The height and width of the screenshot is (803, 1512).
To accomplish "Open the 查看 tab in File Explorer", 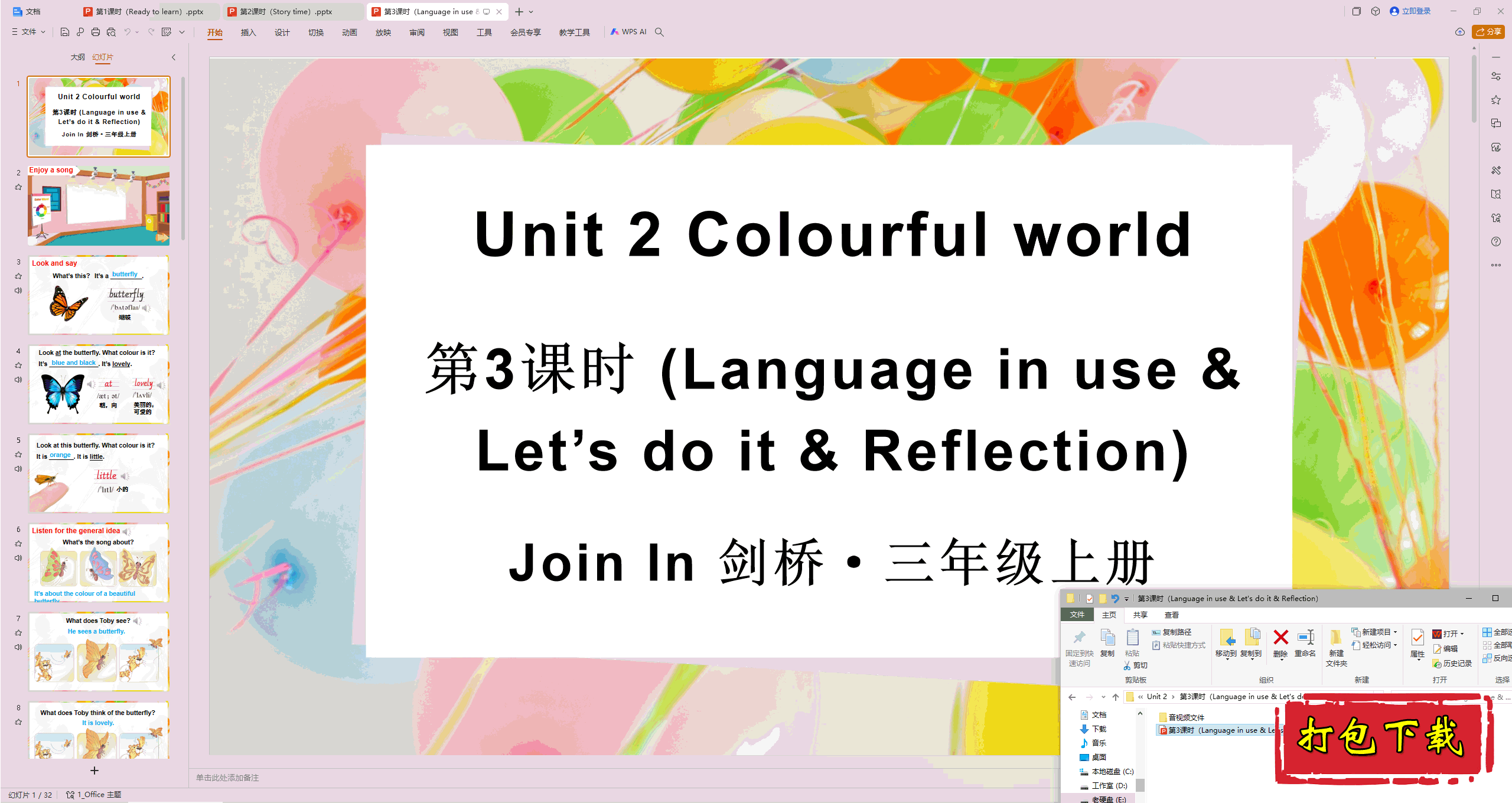I will (x=1172, y=615).
